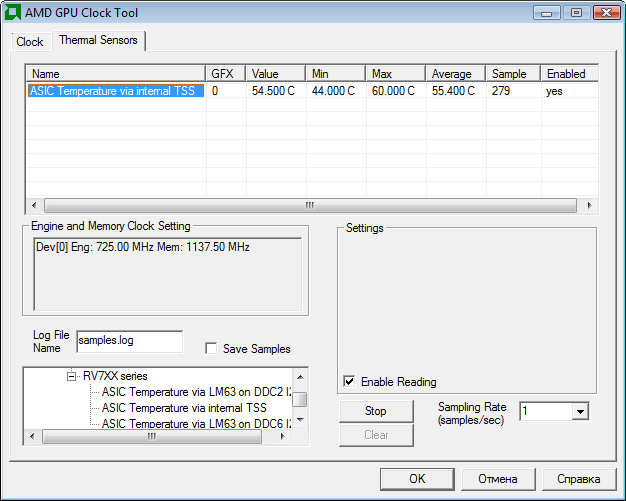Viewport: 626px width, 501px height.
Task: Open the Sampling Rate dropdown
Action: point(580,411)
